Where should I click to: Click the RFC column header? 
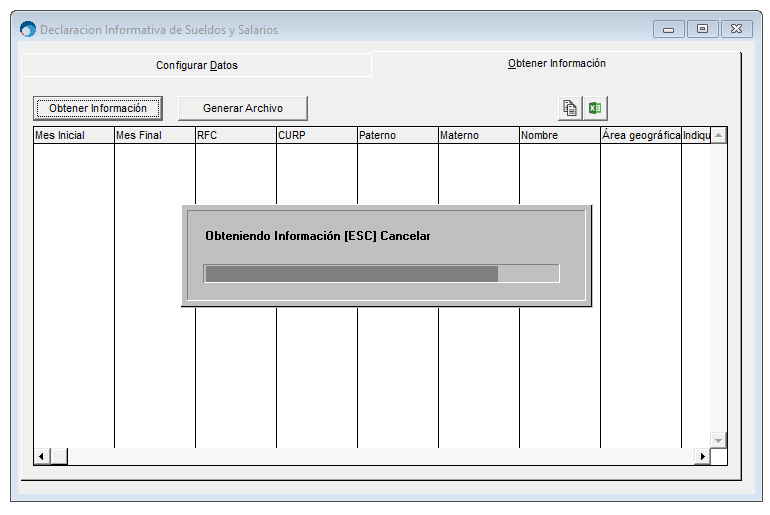point(235,135)
